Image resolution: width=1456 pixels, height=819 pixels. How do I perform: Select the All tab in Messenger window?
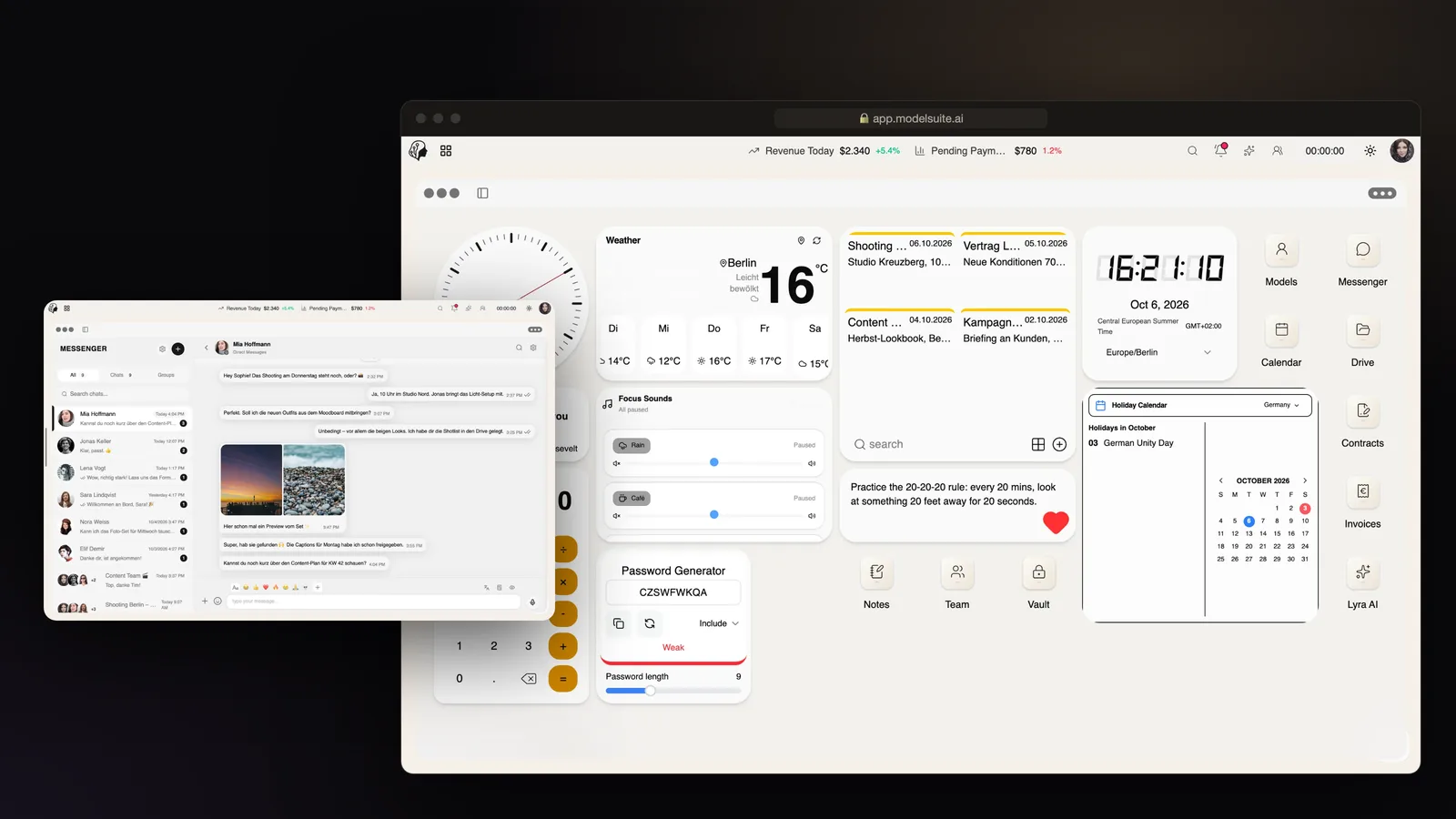tap(77, 375)
